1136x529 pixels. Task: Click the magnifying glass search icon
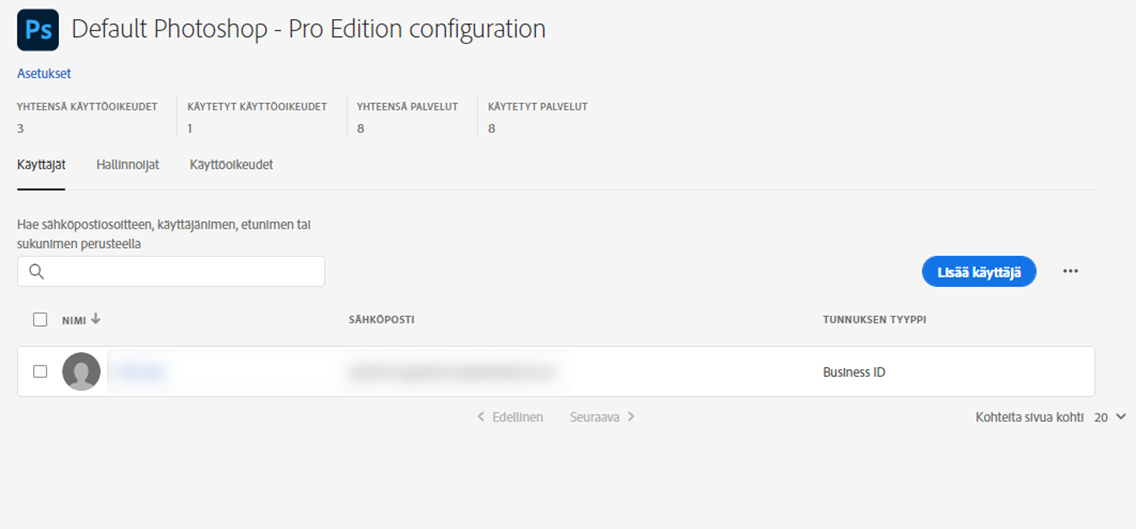point(36,271)
